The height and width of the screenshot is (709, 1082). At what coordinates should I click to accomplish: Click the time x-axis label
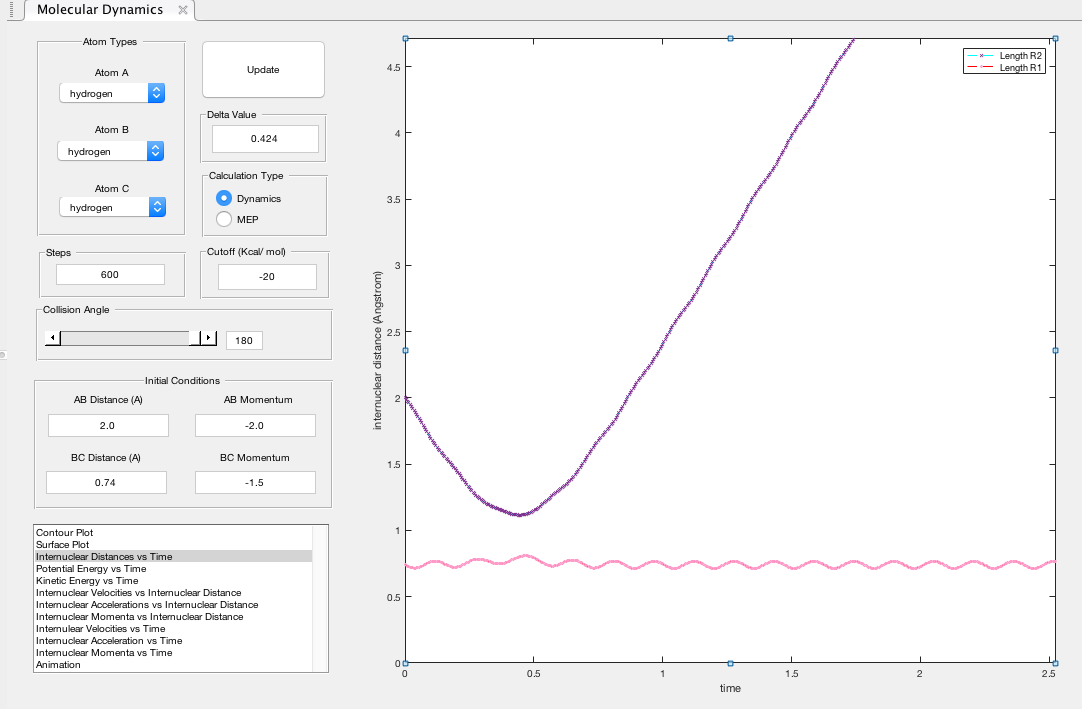(730, 688)
